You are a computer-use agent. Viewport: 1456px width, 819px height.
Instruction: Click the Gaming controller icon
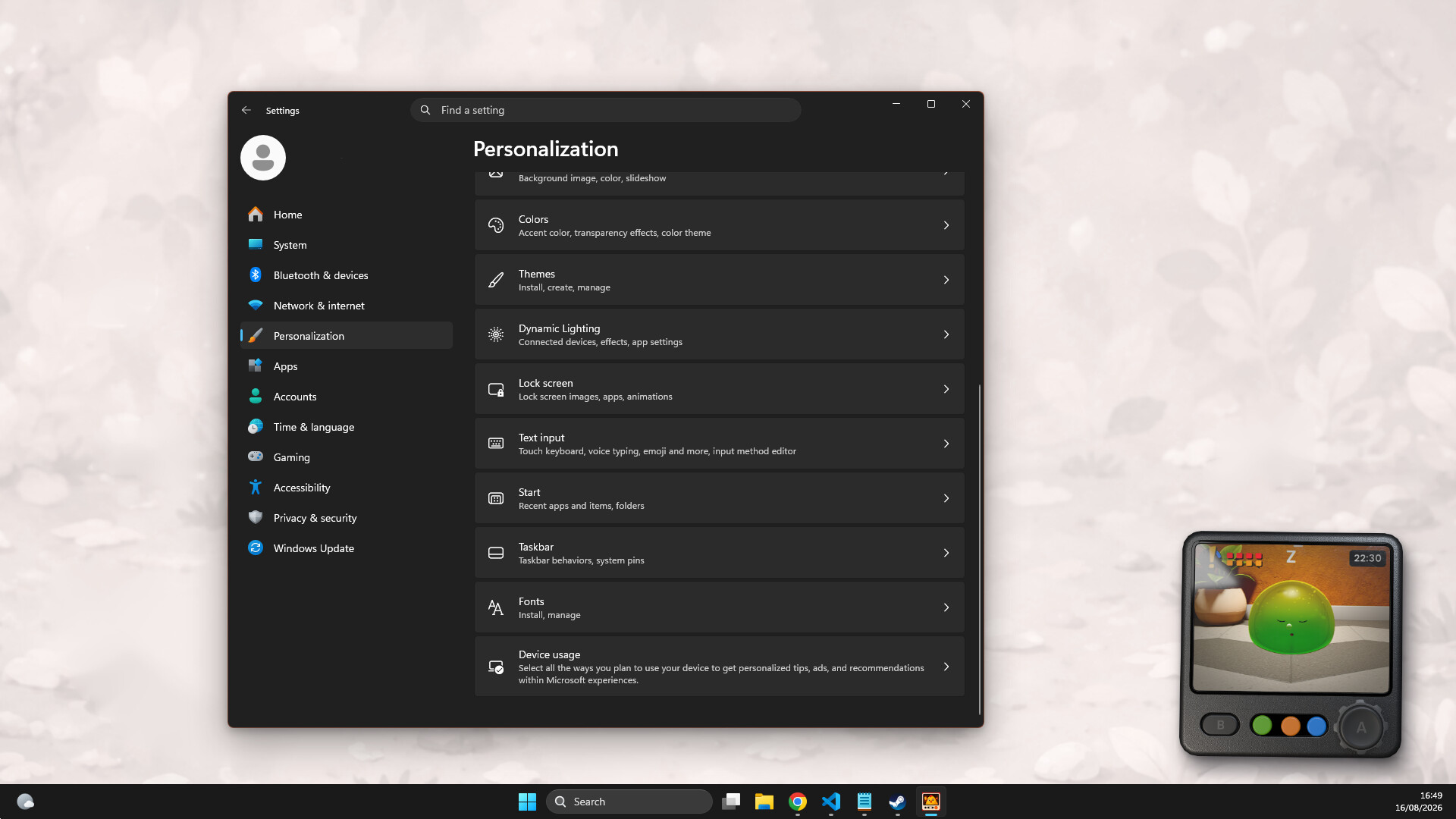256,457
